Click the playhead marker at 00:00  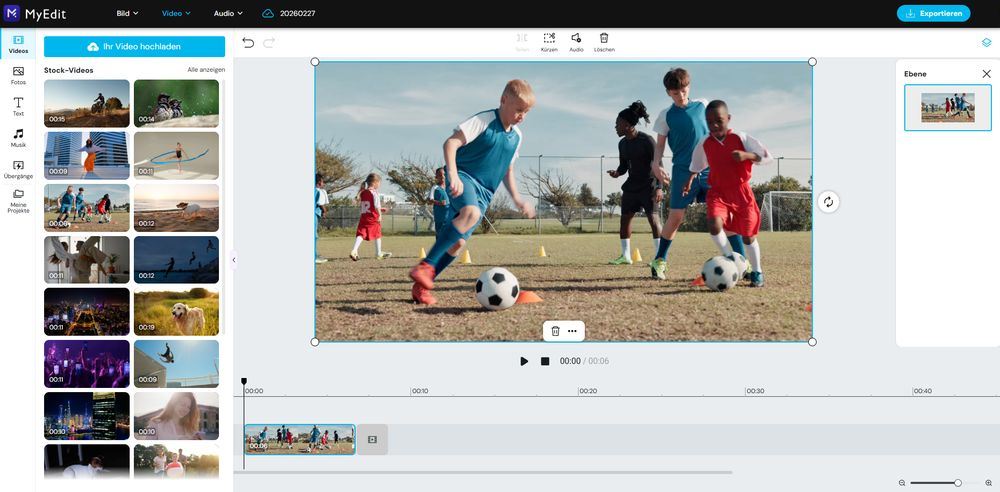click(244, 382)
